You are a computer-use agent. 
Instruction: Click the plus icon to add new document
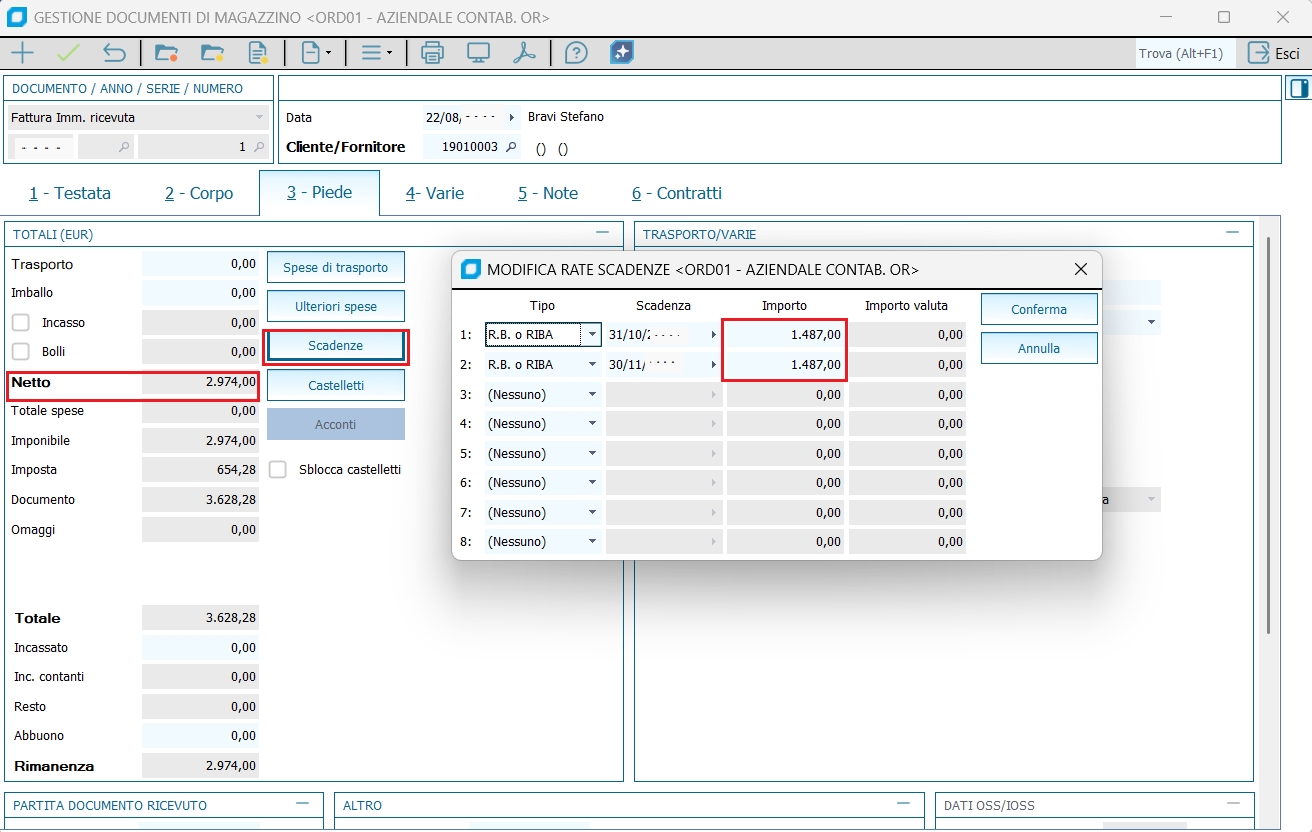point(22,53)
